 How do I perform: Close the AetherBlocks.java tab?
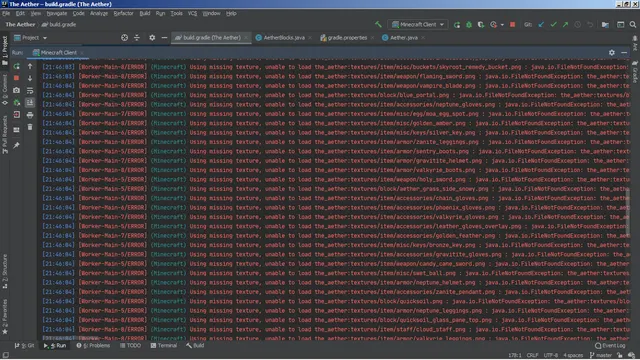(x=310, y=38)
